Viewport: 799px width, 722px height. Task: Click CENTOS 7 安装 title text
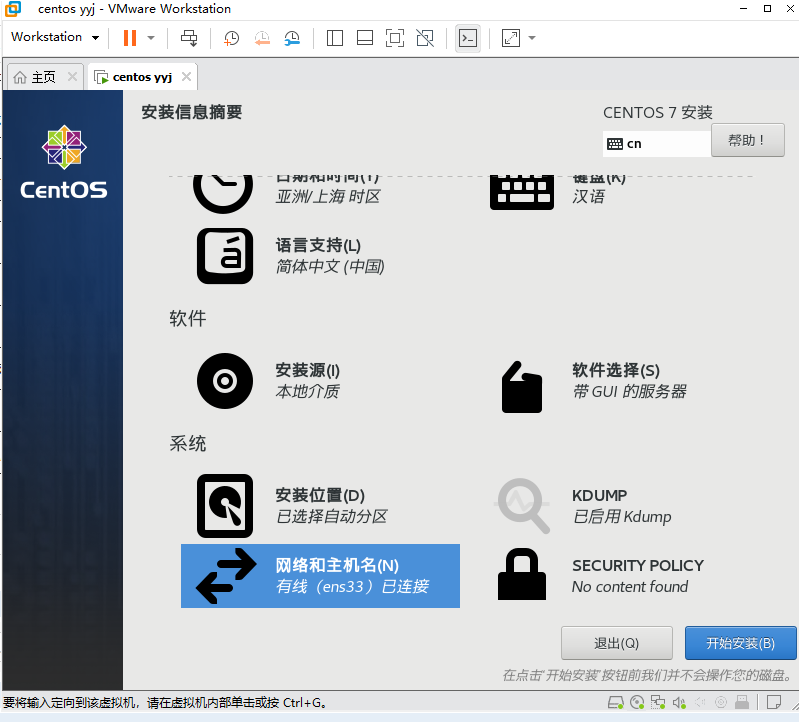[658, 113]
